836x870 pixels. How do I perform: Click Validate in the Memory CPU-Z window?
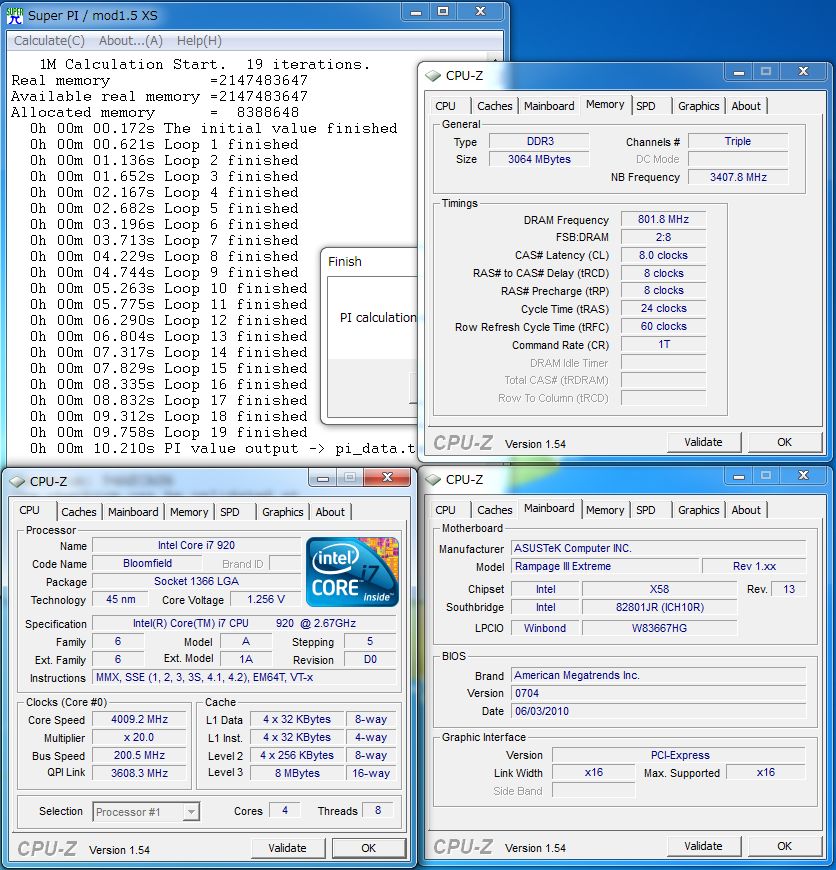tap(703, 442)
